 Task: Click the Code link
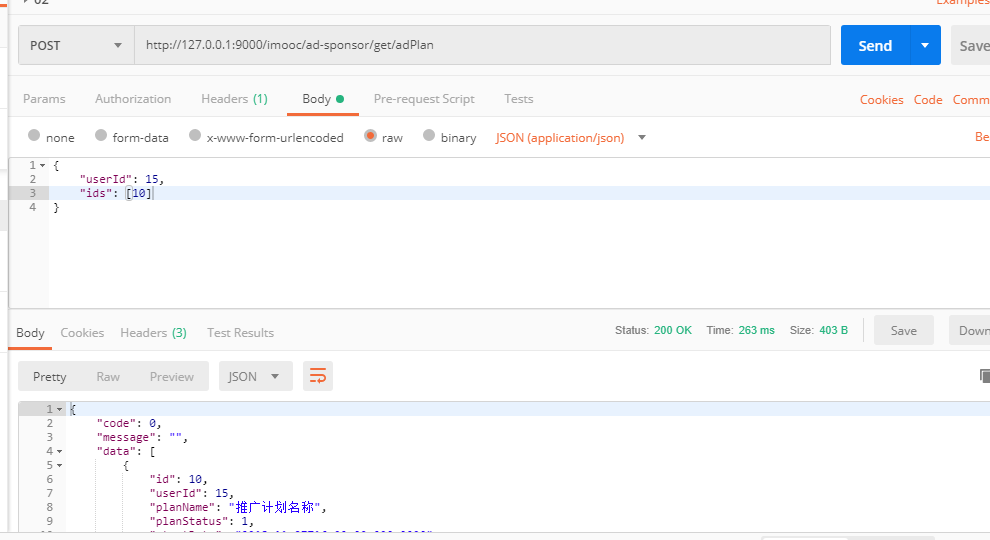[x=928, y=100]
